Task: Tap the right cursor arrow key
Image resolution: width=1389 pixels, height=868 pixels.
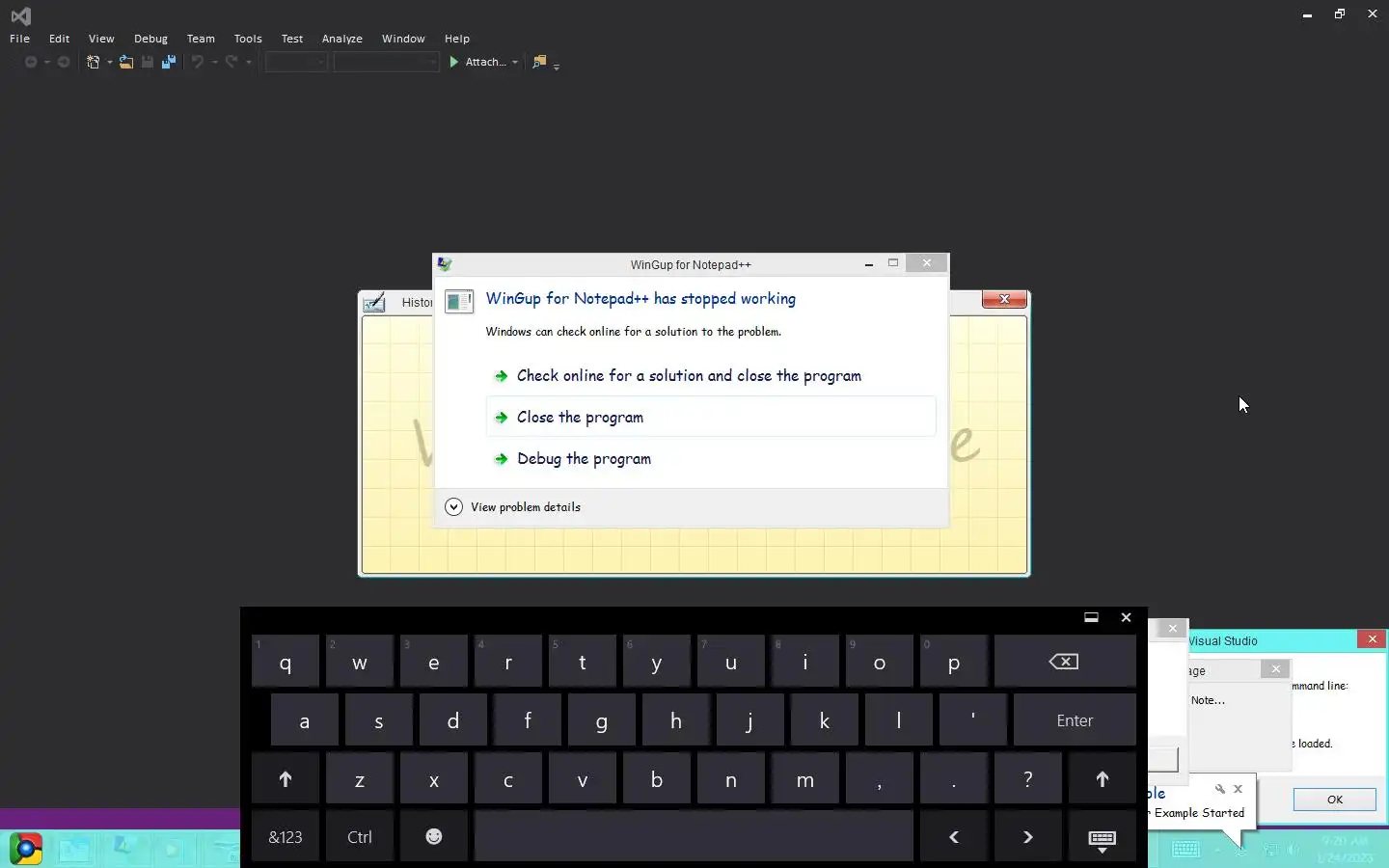Action: click(x=1028, y=837)
